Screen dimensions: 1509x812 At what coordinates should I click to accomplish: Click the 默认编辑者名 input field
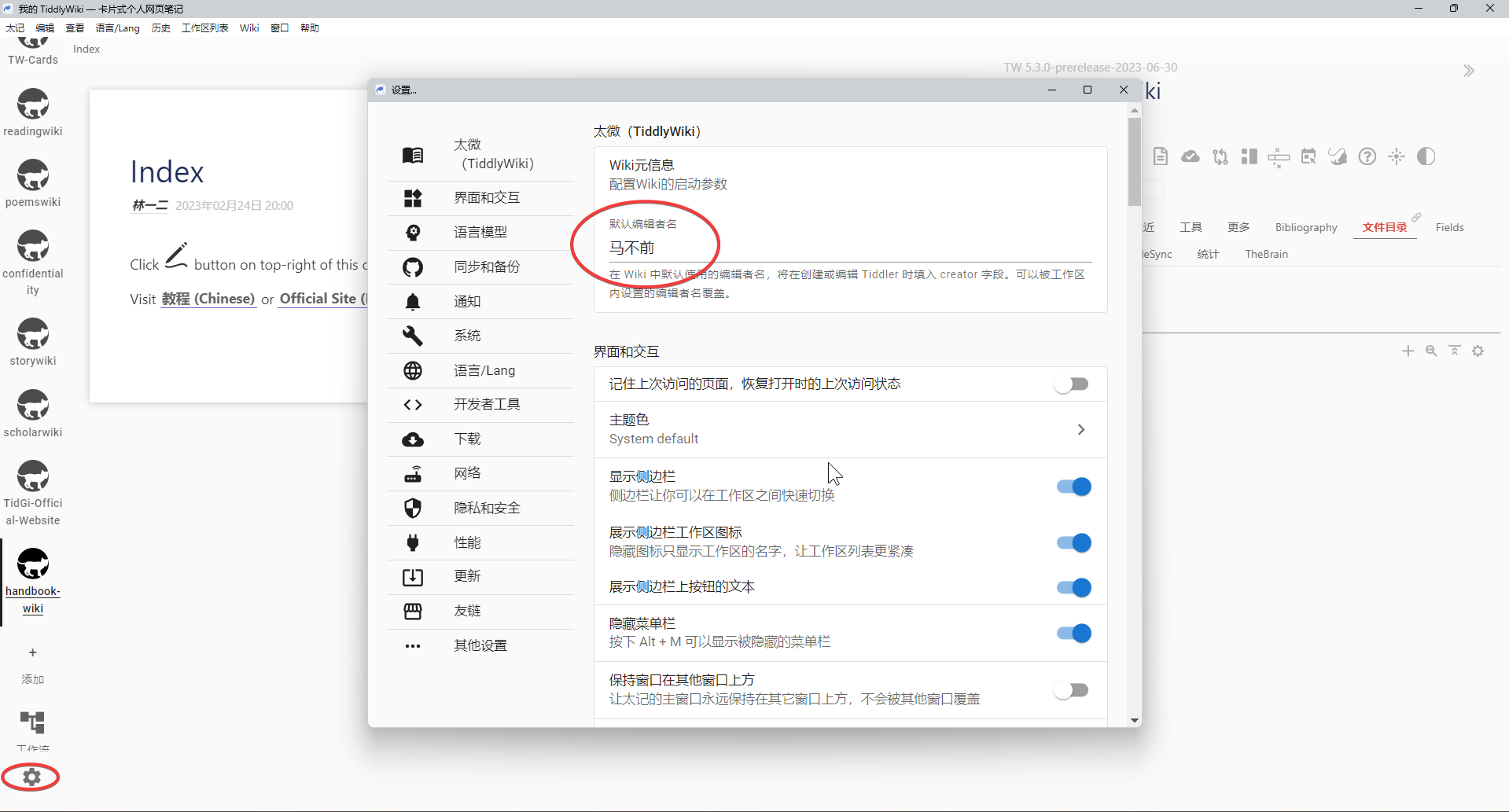[x=850, y=248]
